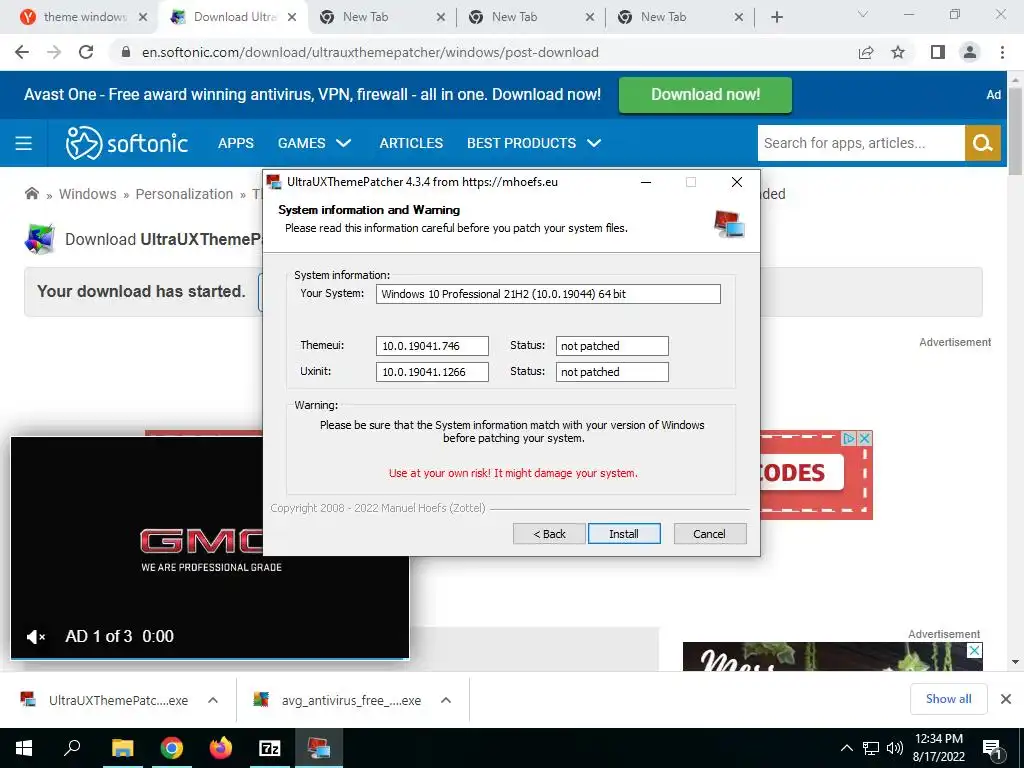Click the browser back arrow

[22, 52]
